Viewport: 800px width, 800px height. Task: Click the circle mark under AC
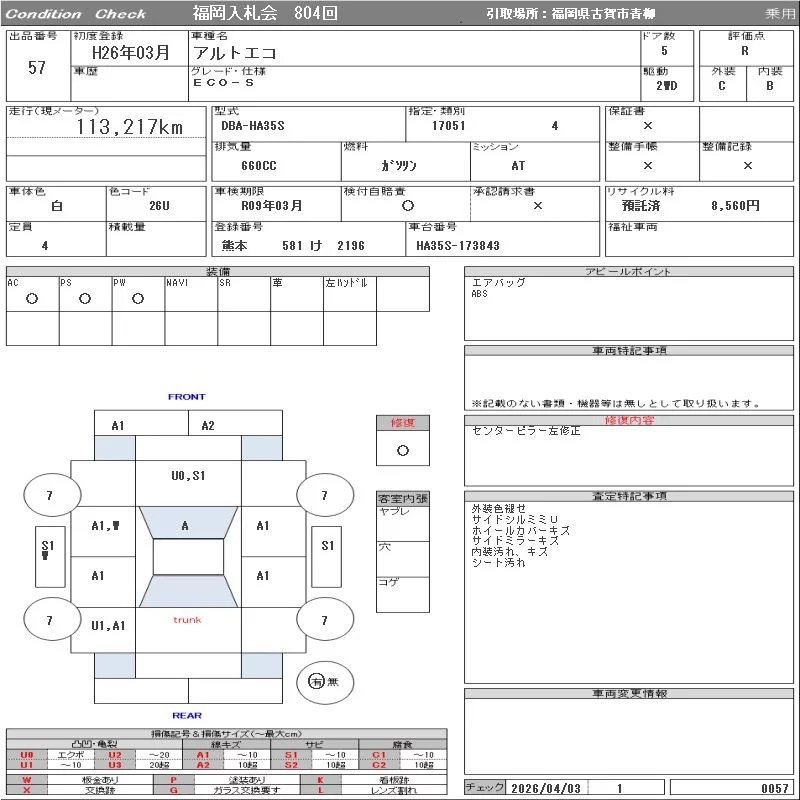[32, 299]
